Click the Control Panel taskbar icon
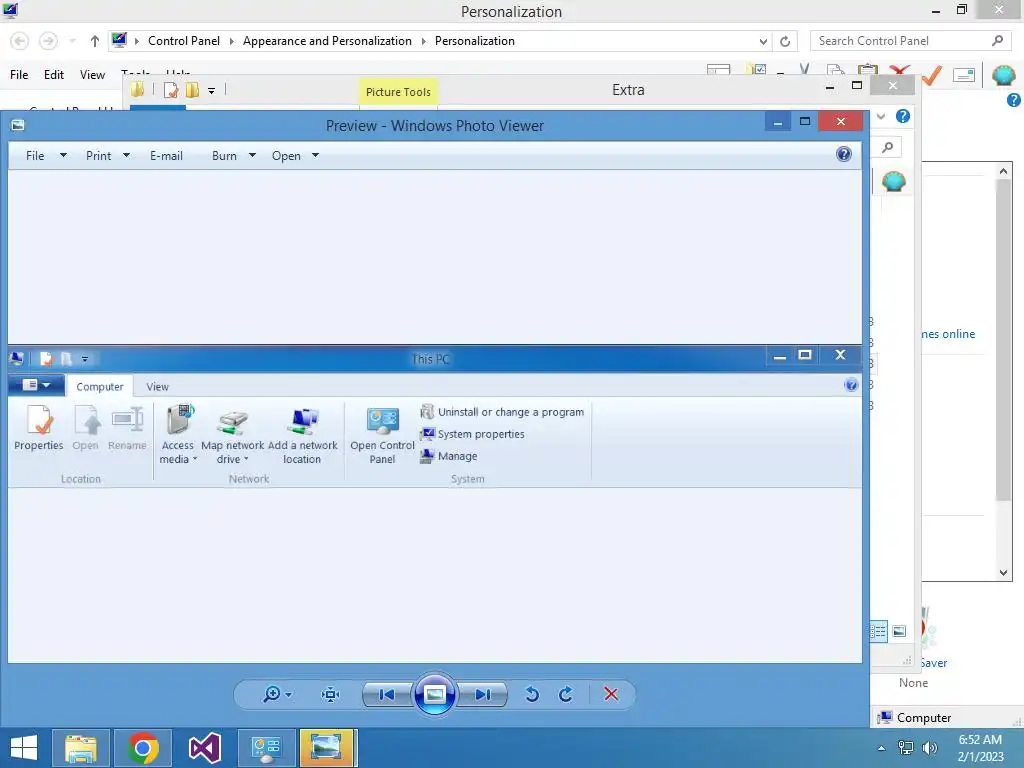Image resolution: width=1024 pixels, height=768 pixels. 266,748
